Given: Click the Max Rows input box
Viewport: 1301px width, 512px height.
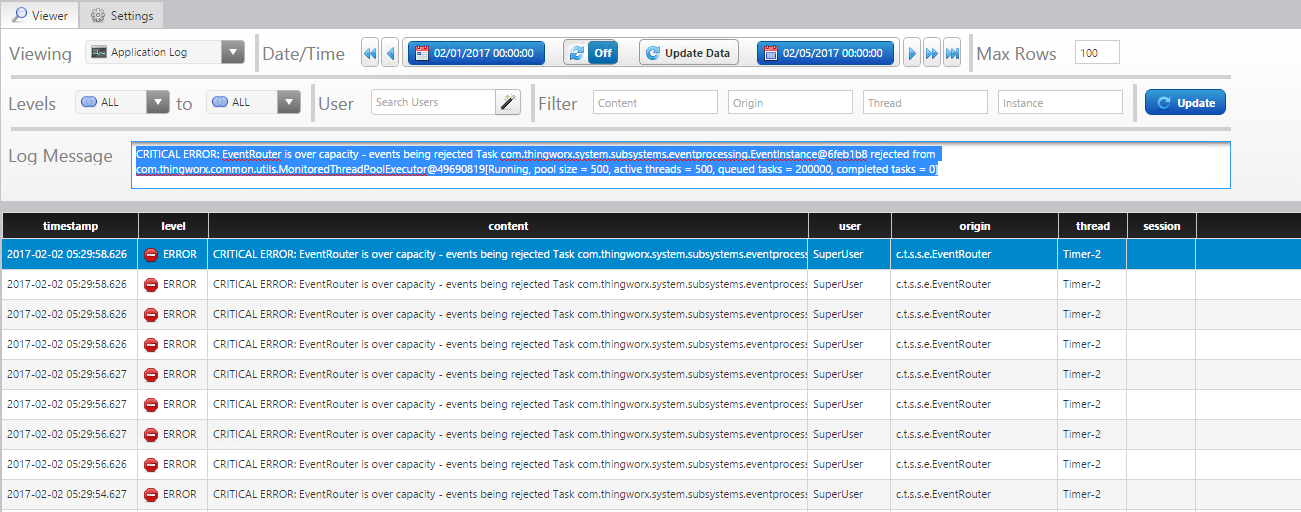Looking at the screenshot, I should coord(1097,53).
